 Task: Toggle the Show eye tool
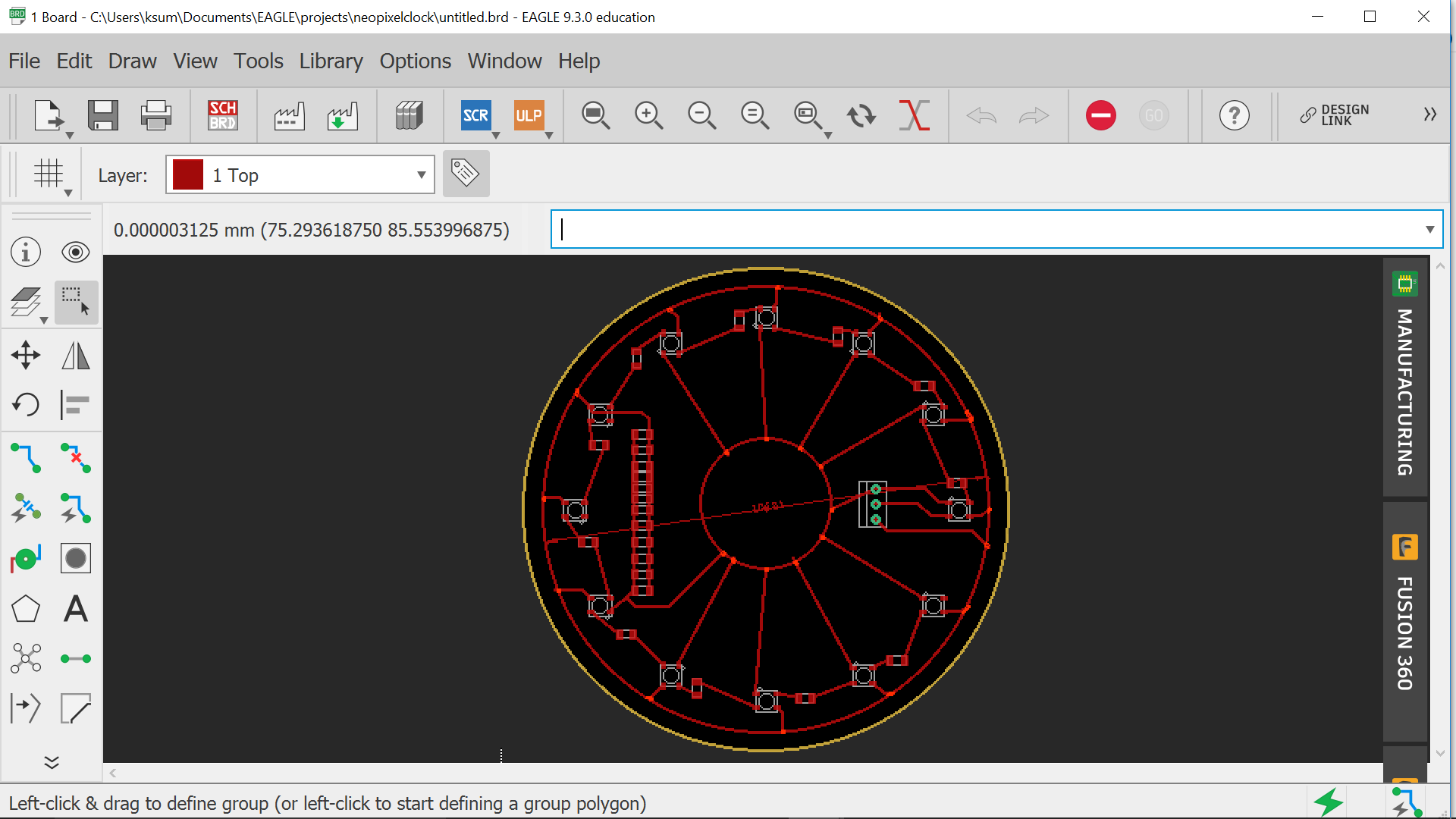(x=75, y=252)
